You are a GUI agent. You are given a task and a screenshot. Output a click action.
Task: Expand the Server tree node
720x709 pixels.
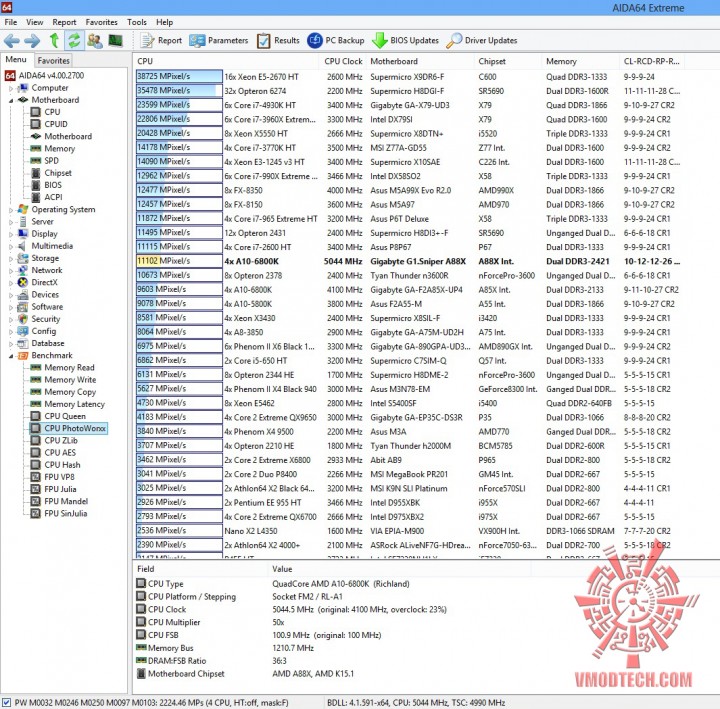[x=11, y=222]
